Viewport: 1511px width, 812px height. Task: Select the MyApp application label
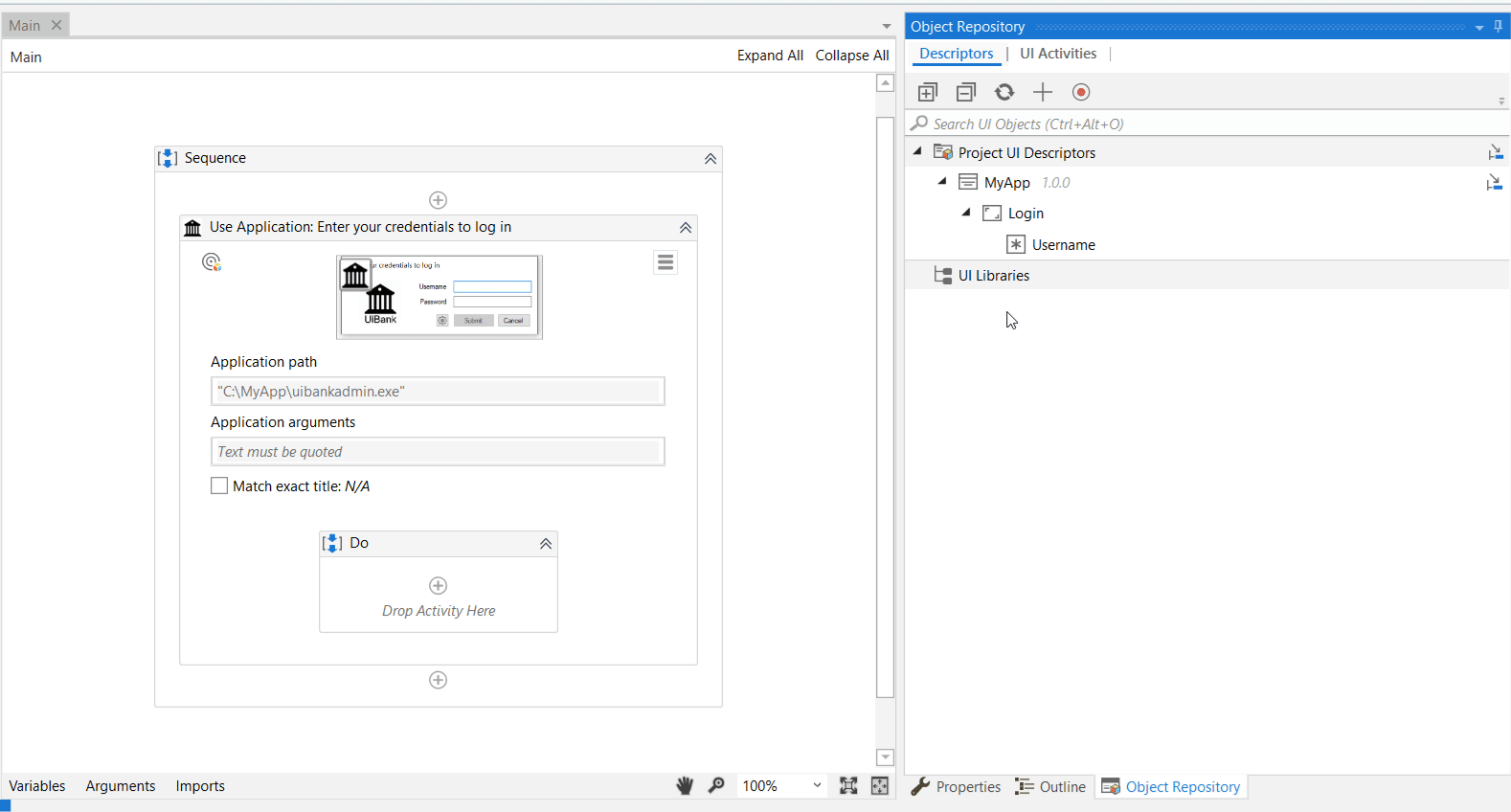click(1007, 183)
